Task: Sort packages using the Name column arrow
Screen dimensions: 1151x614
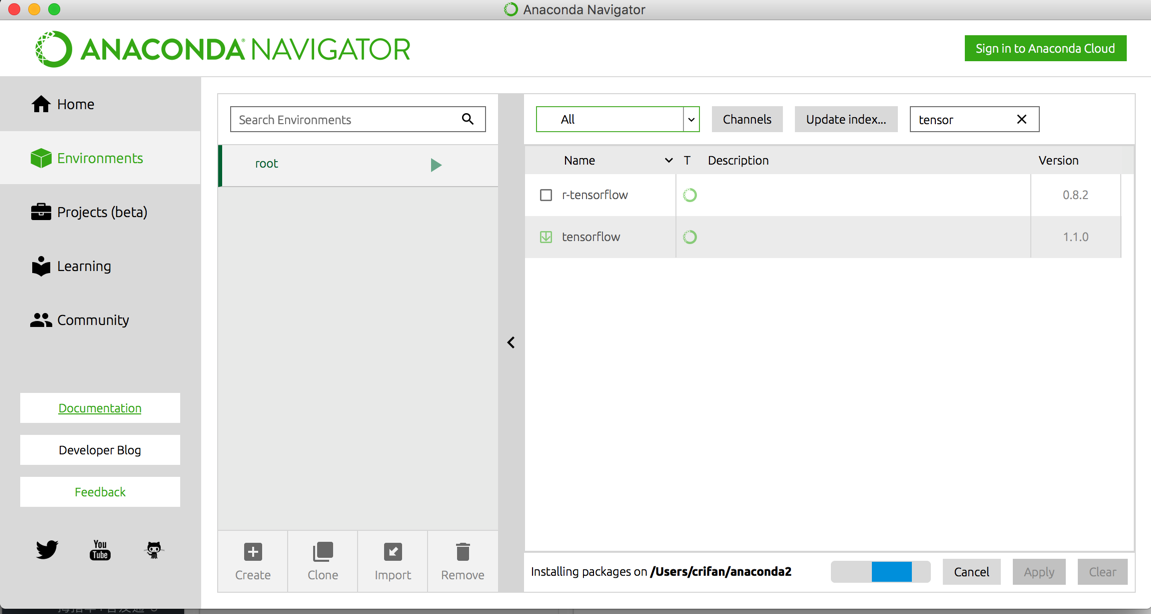Action: (668, 160)
